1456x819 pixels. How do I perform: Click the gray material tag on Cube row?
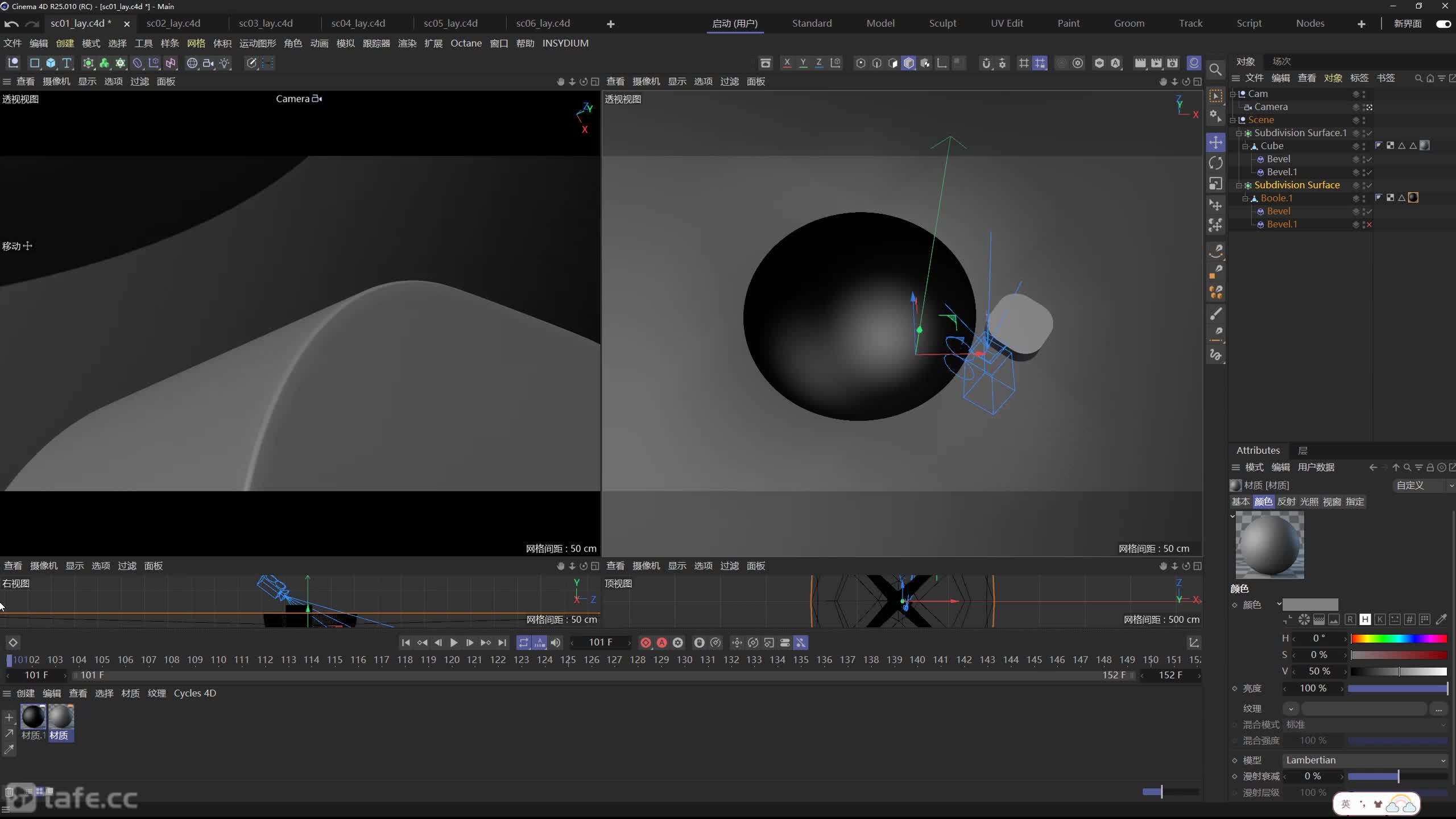click(1425, 146)
